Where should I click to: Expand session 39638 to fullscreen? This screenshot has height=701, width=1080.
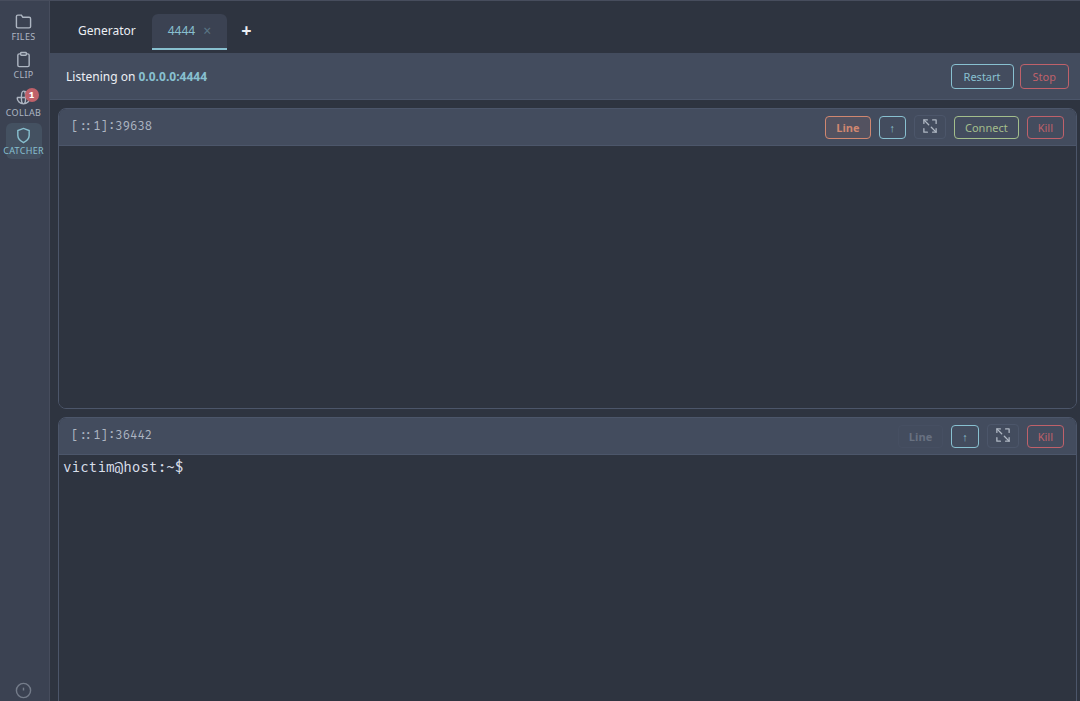[x=930, y=127]
